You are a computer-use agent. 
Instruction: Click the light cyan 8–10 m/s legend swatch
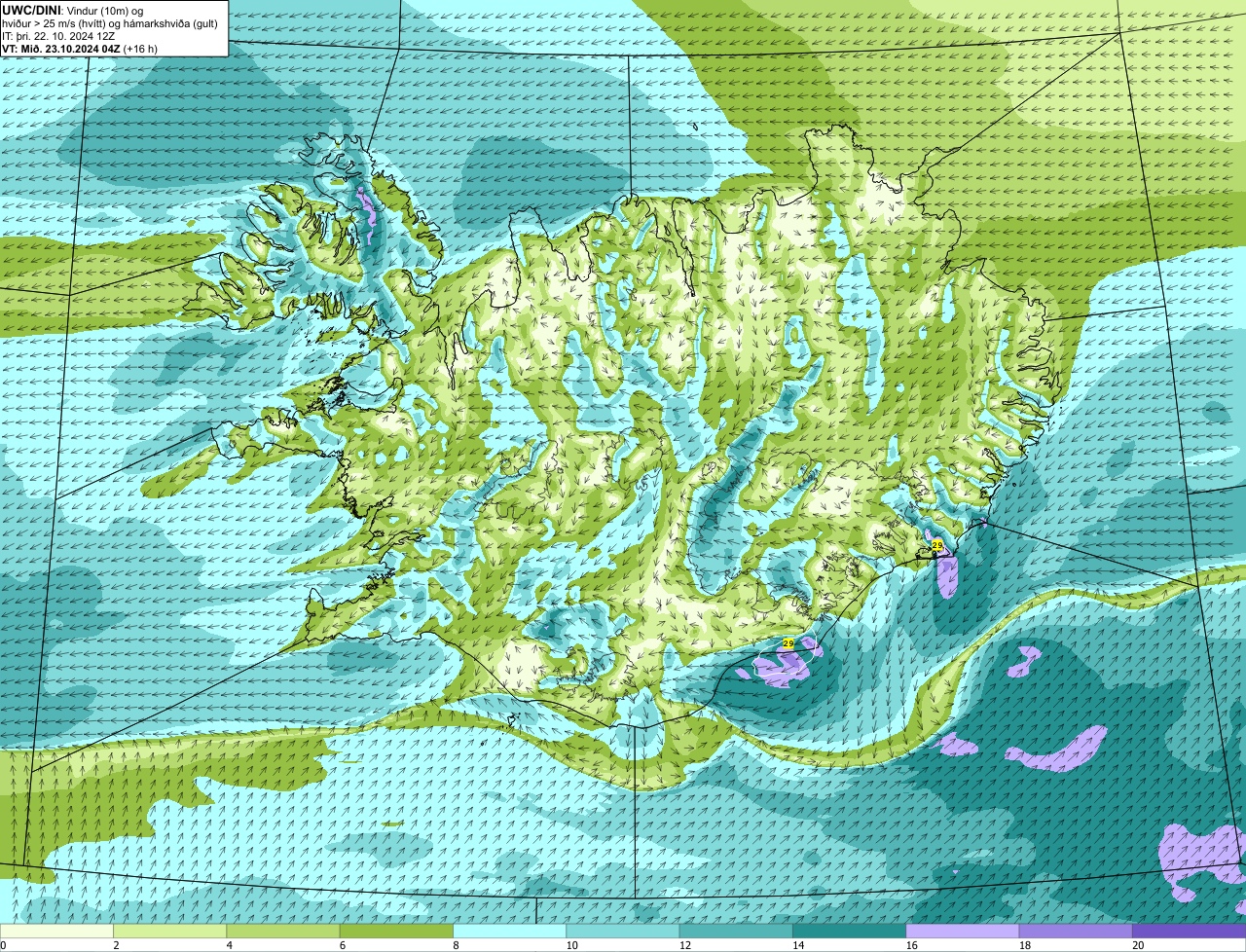tap(510, 931)
